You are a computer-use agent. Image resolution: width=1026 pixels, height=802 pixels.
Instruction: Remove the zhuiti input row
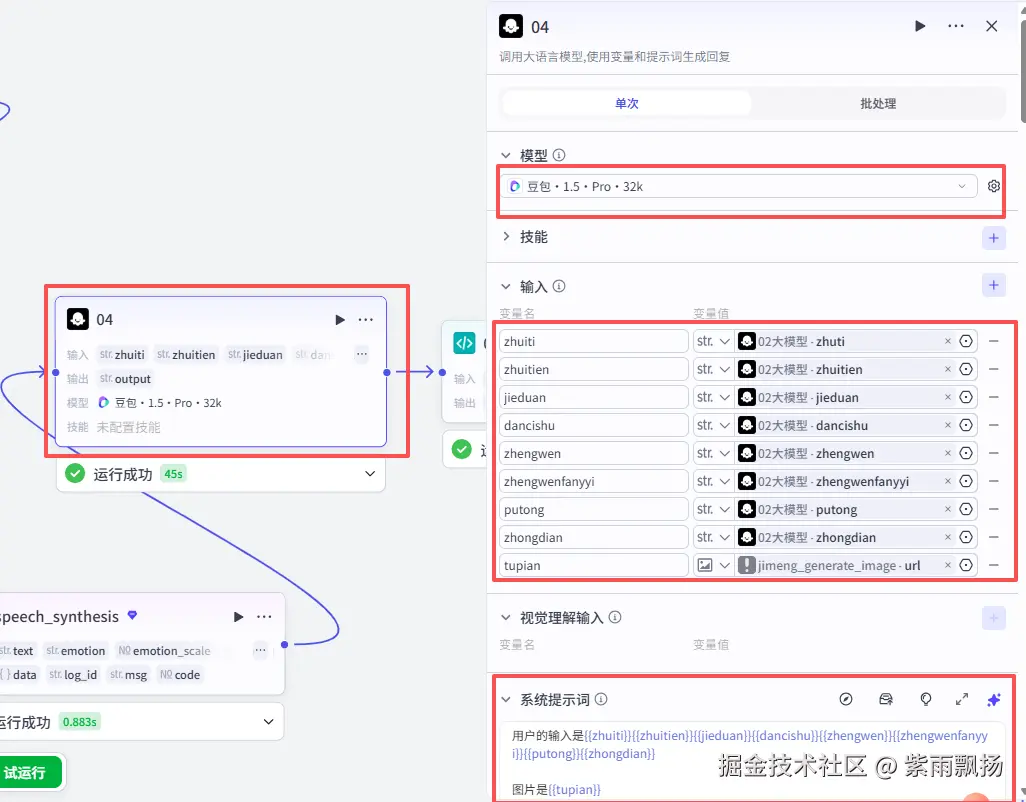click(x=993, y=341)
